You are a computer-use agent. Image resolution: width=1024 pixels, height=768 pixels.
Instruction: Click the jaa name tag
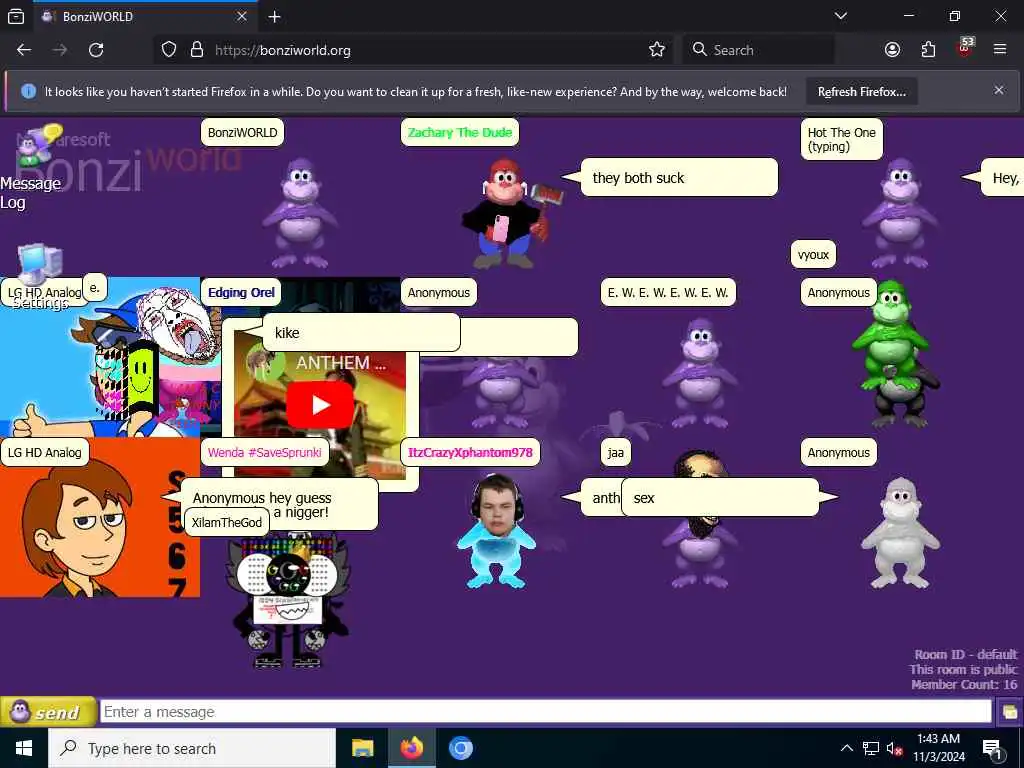click(x=616, y=453)
